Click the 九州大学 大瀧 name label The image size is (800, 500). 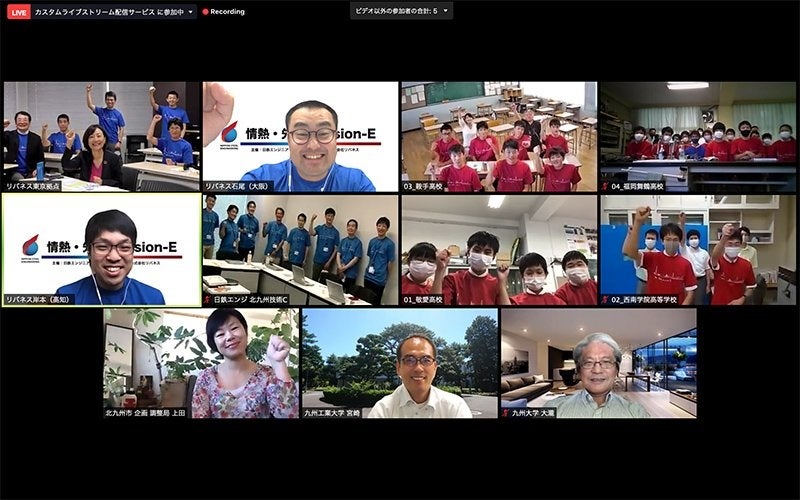point(533,413)
